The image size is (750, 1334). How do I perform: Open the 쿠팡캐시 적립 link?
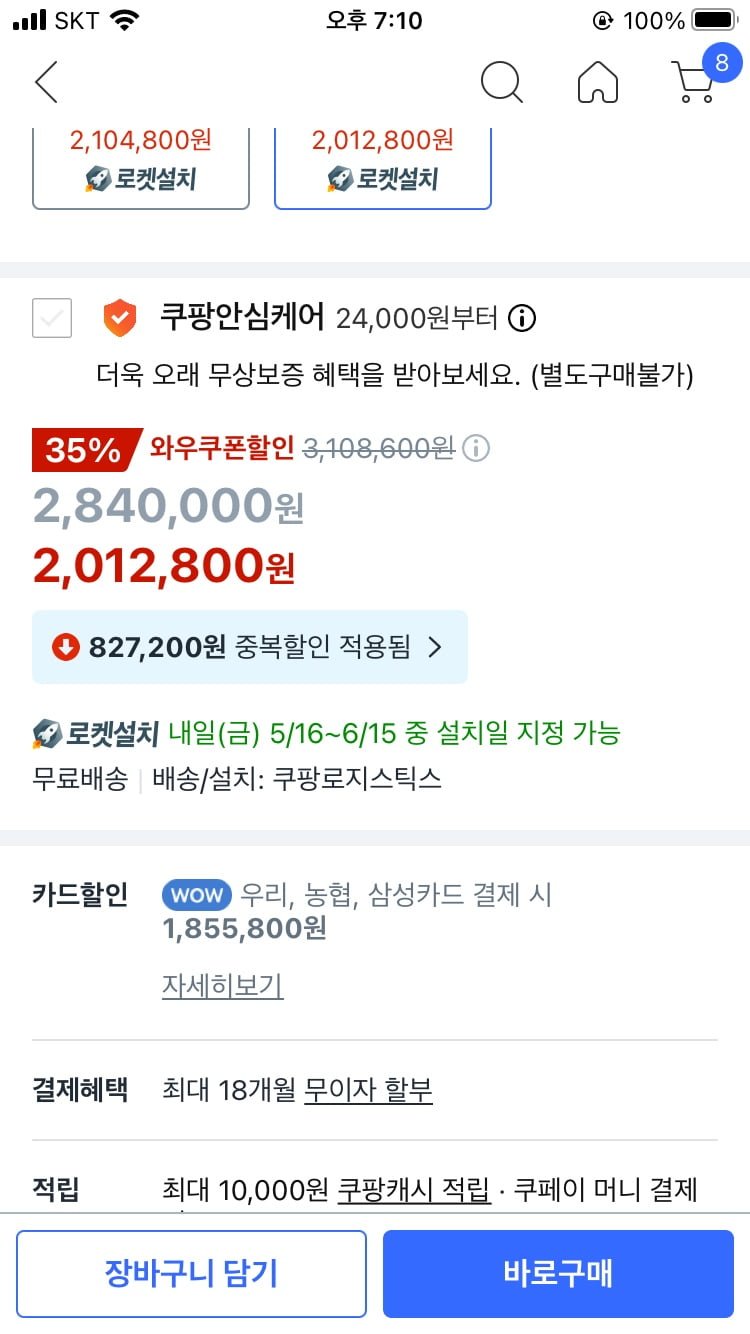414,1189
